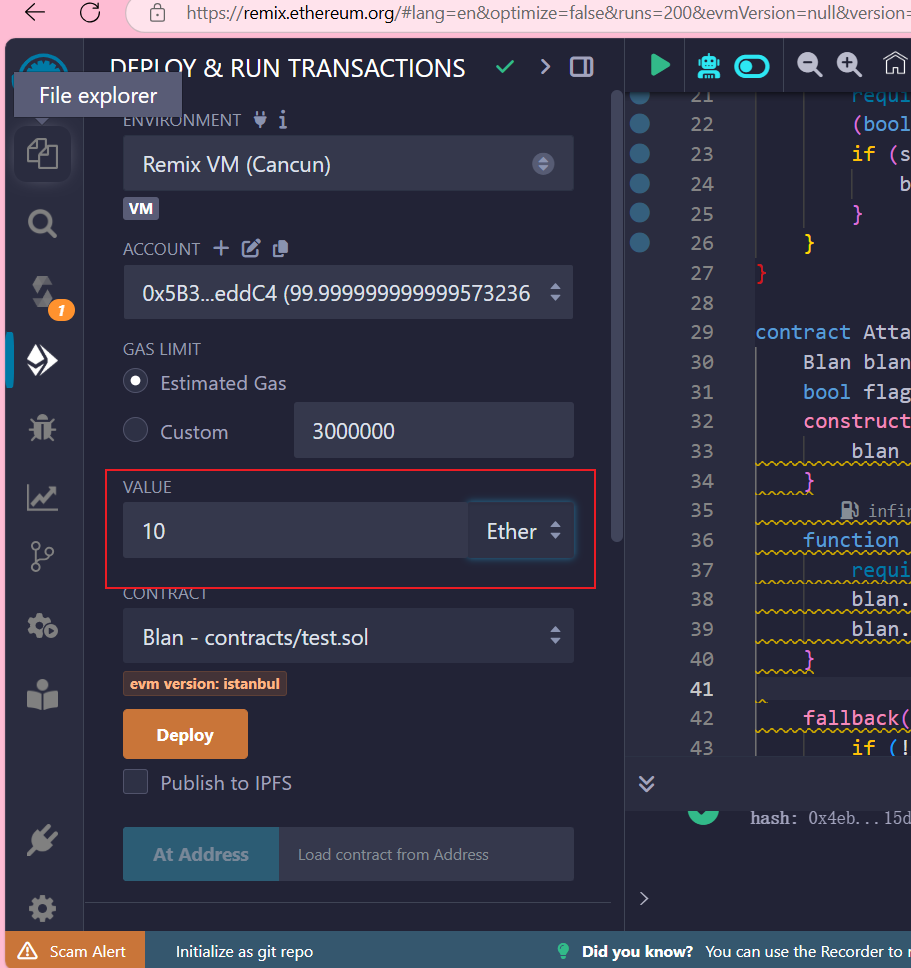
Task: Check the Publish to IPFS checkbox
Action: [136, 782]
